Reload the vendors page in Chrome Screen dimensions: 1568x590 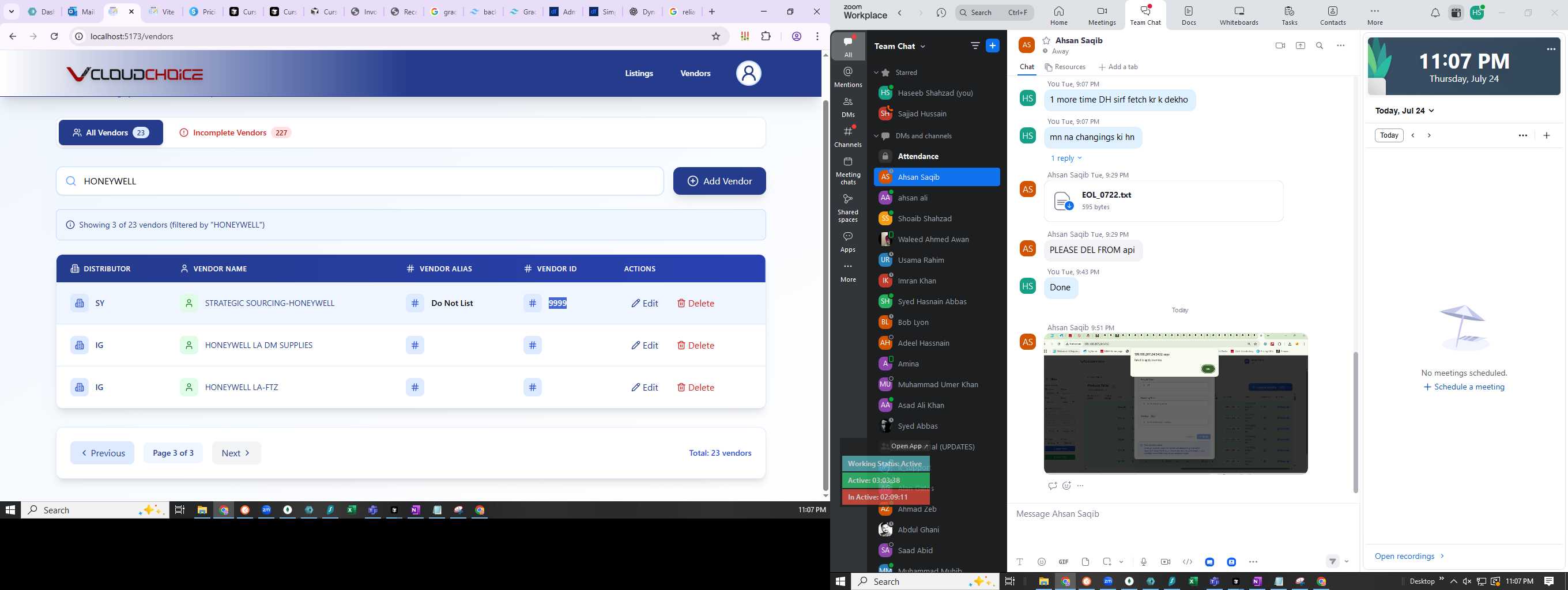(54, 36)
